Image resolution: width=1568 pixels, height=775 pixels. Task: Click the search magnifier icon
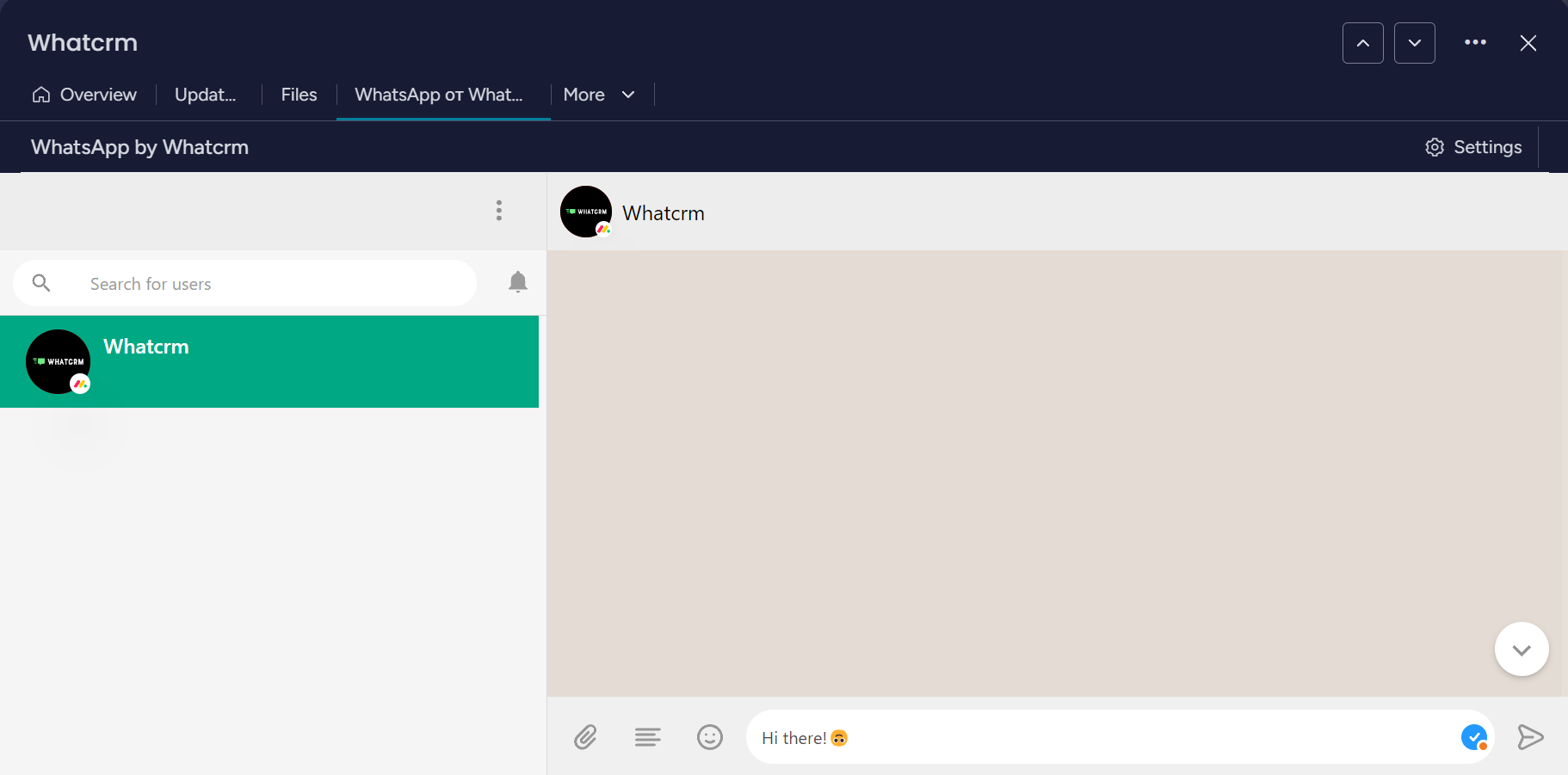41,283
